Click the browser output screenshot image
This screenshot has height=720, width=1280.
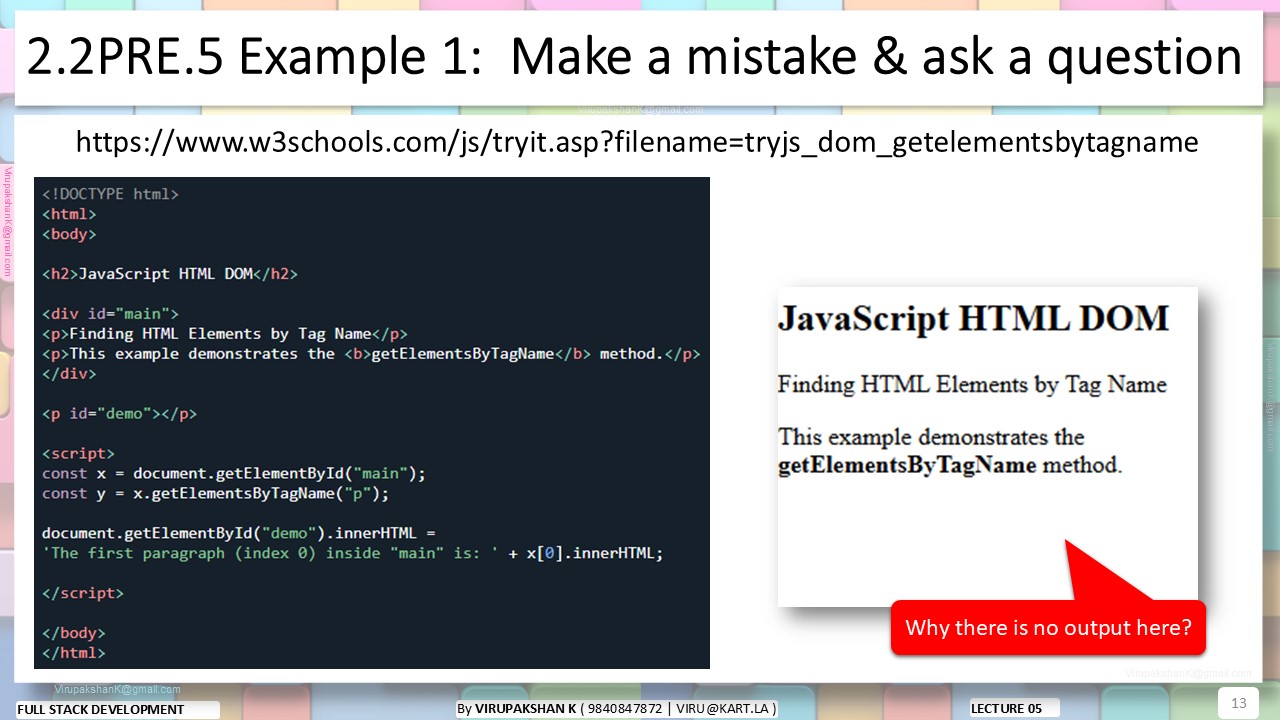(987, 446)
